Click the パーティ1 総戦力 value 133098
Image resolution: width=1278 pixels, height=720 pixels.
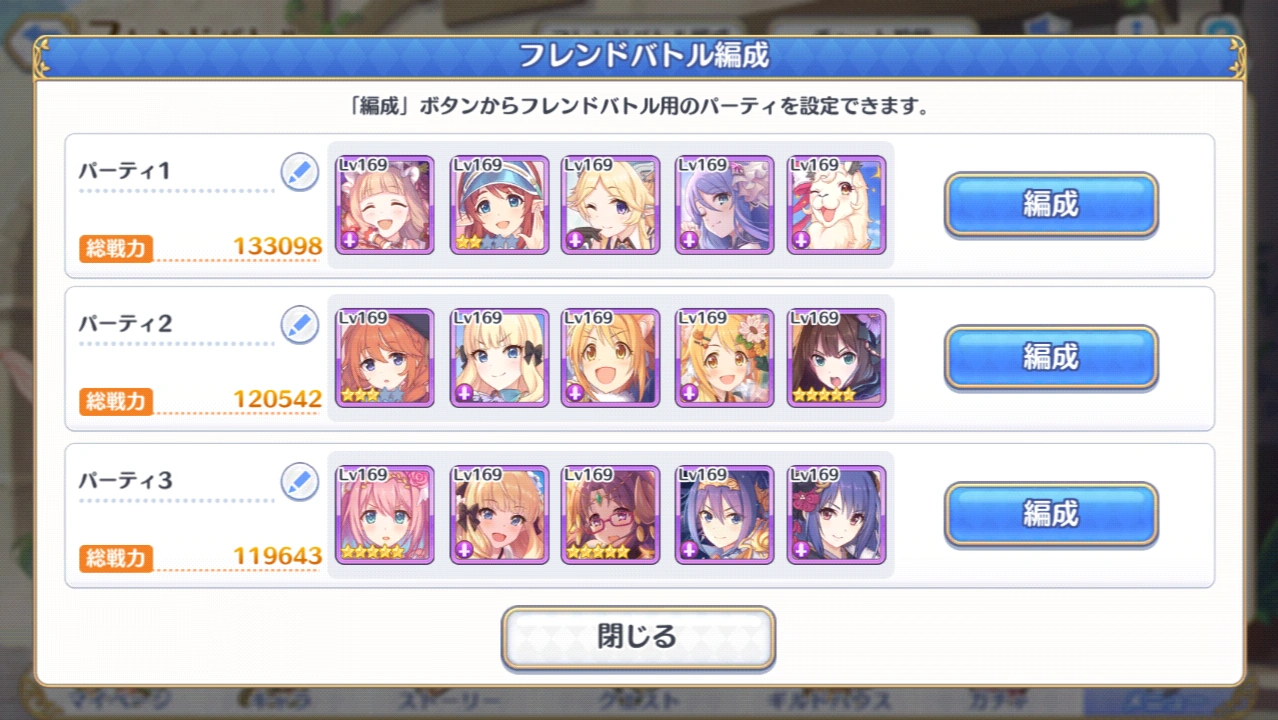[277, 246]
